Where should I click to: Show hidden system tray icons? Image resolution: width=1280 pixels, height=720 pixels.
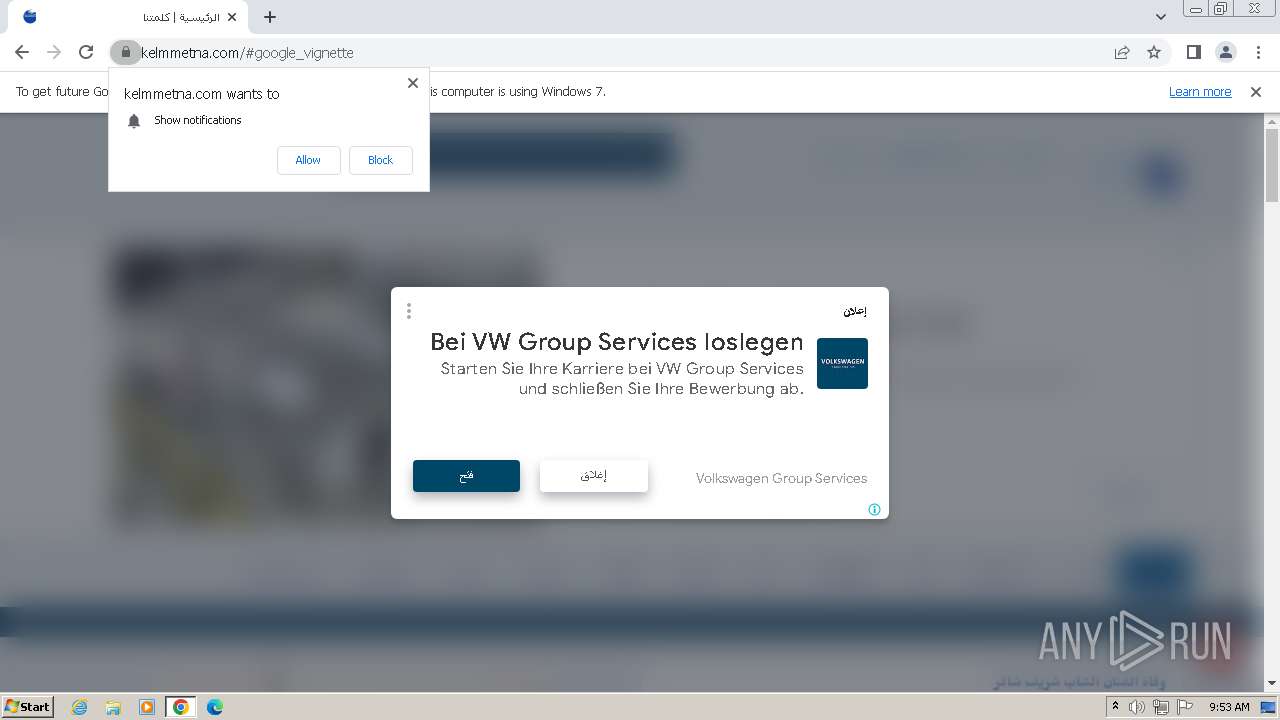[1115, 707]
